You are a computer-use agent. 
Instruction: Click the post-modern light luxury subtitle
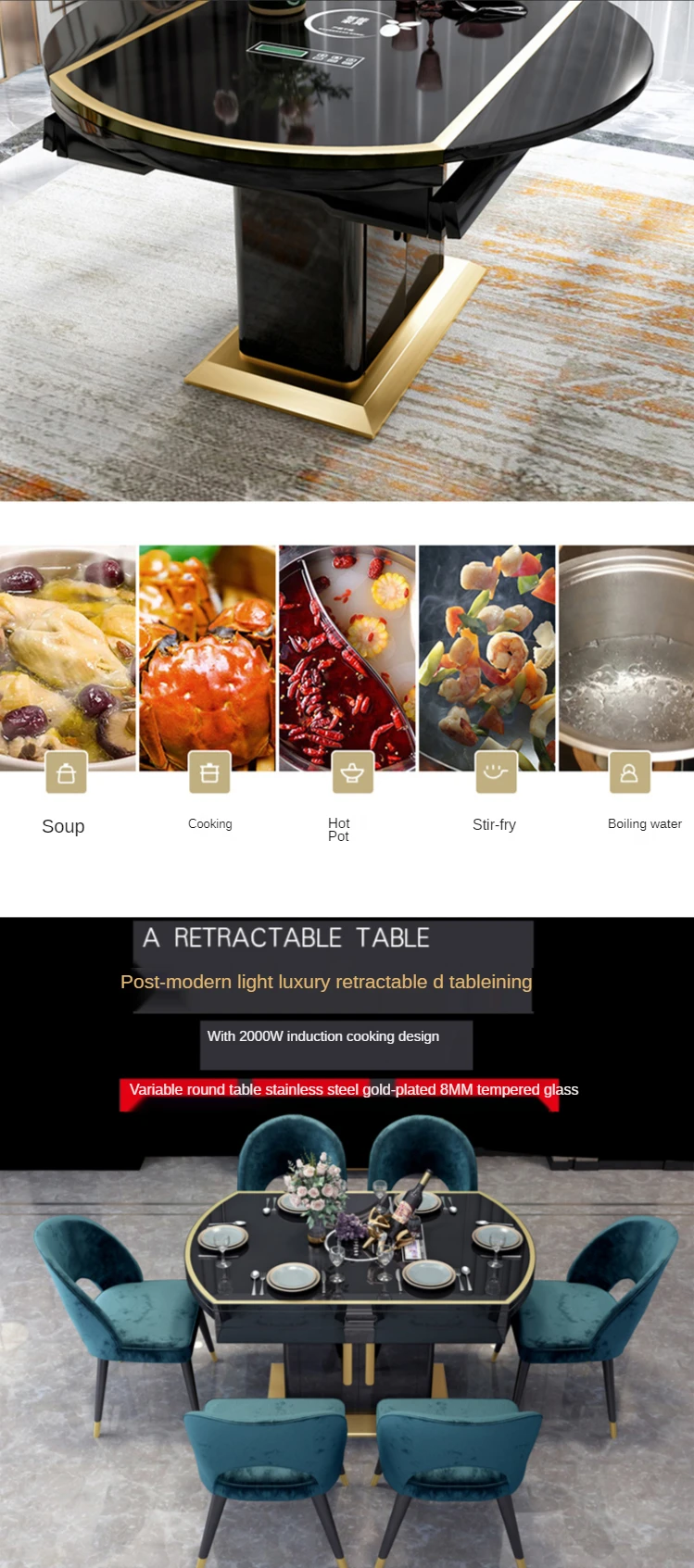point(326,982)
